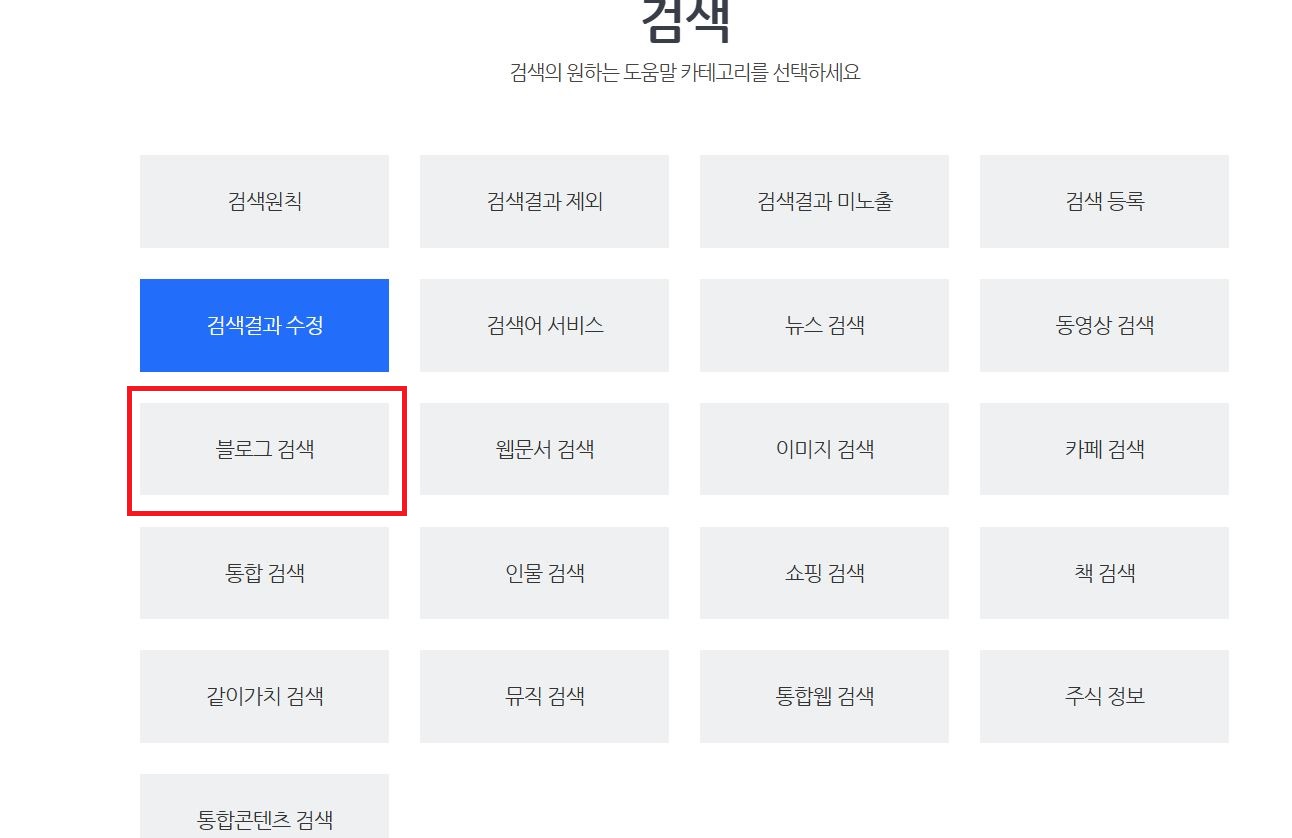Open the 웹문서 검색 category

[x=544, y=449]
